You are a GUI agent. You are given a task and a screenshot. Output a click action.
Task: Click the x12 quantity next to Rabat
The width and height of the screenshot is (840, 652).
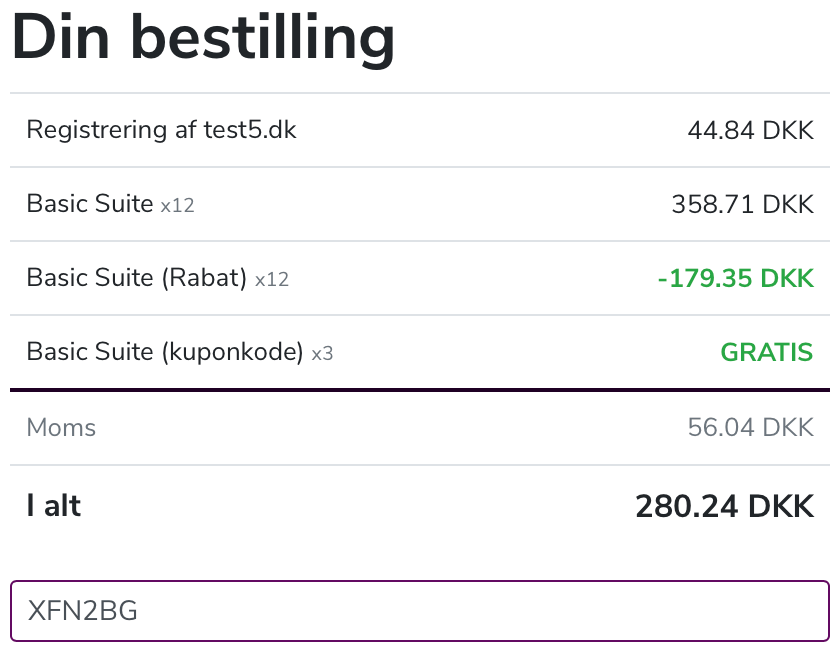[x=272, y=279]
